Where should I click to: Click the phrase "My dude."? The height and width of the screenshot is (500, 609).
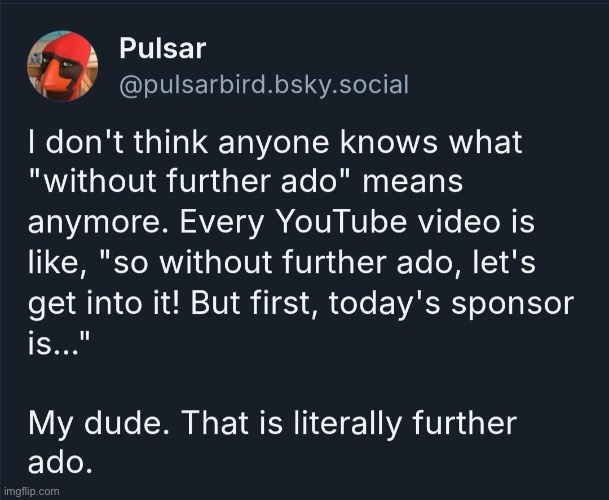pyautogui.click(x=96, y=423)
